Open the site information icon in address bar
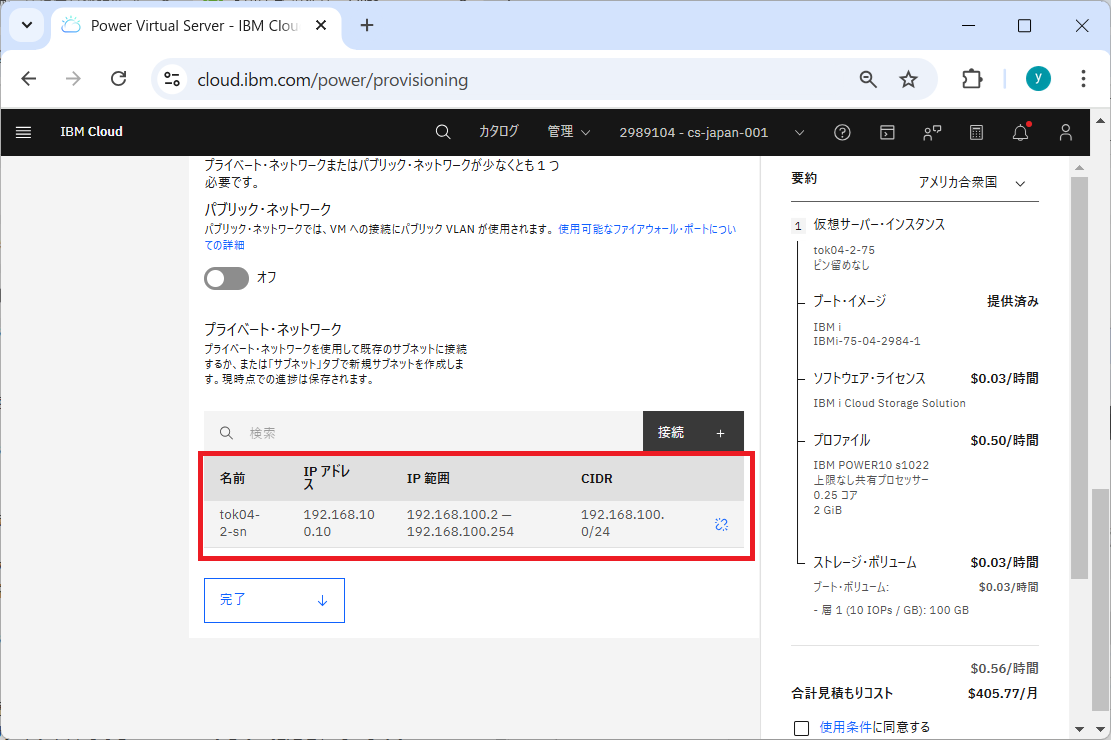The image size is (1111, 740). click(171, 79)
